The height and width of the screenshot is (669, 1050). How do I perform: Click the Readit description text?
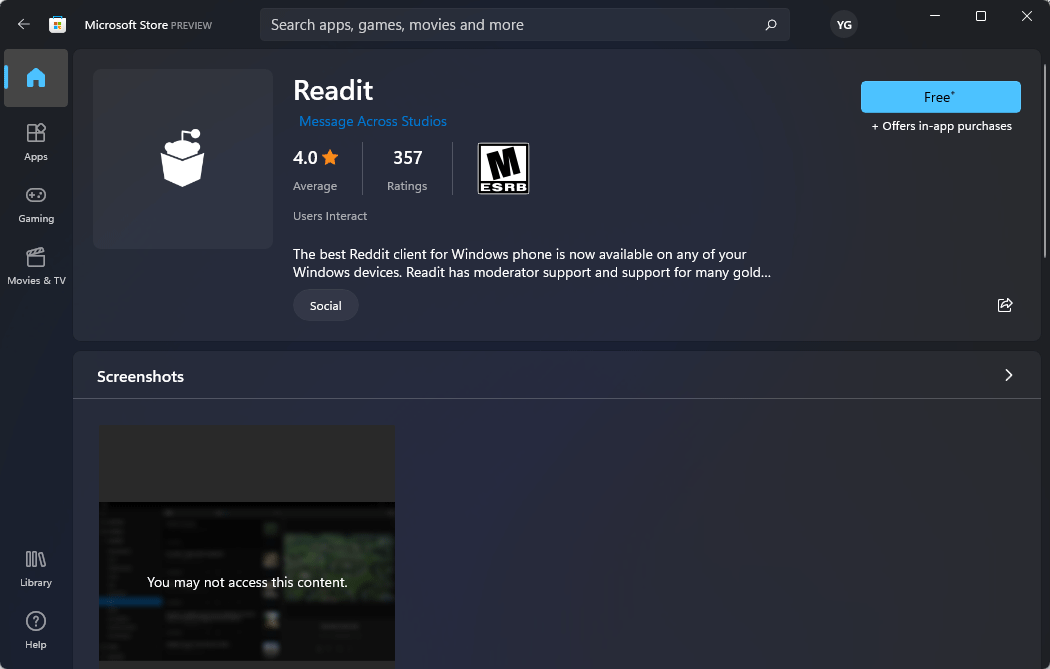tap(532, 263)
